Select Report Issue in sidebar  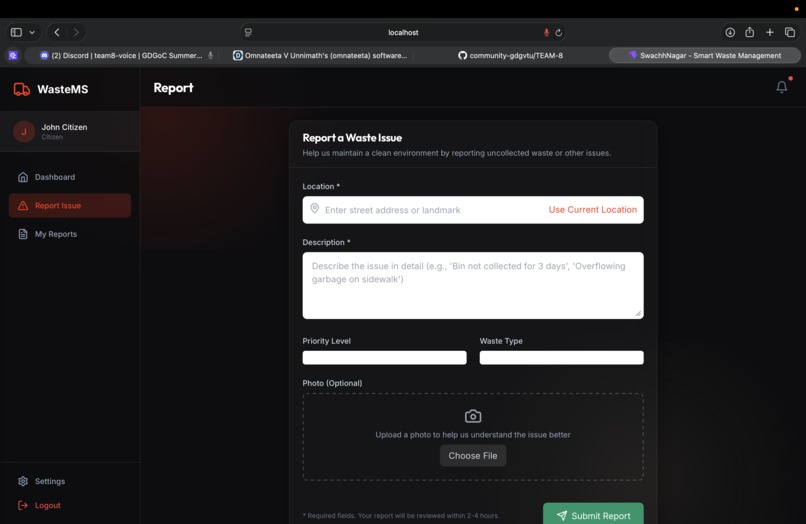70,206
